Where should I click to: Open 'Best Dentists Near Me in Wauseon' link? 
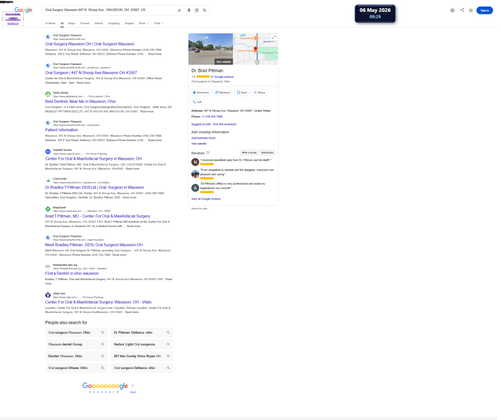coord(80,101)
